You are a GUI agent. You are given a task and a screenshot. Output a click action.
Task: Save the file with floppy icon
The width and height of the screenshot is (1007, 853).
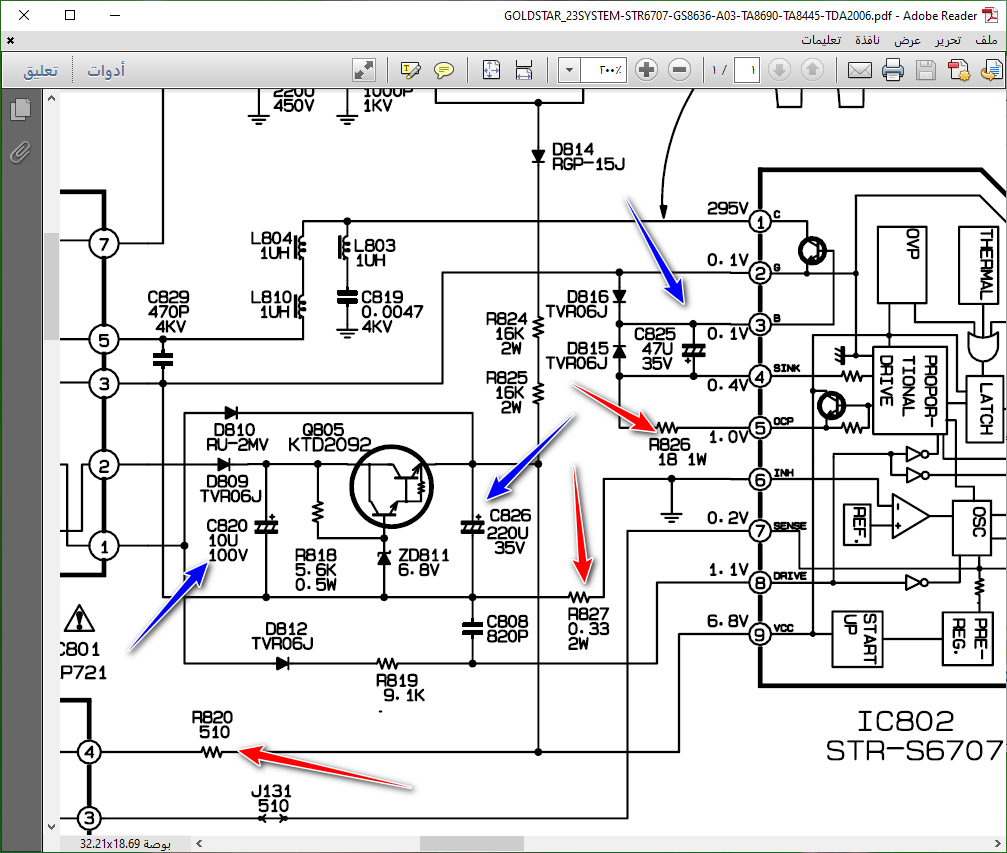[x=925, y=70]
